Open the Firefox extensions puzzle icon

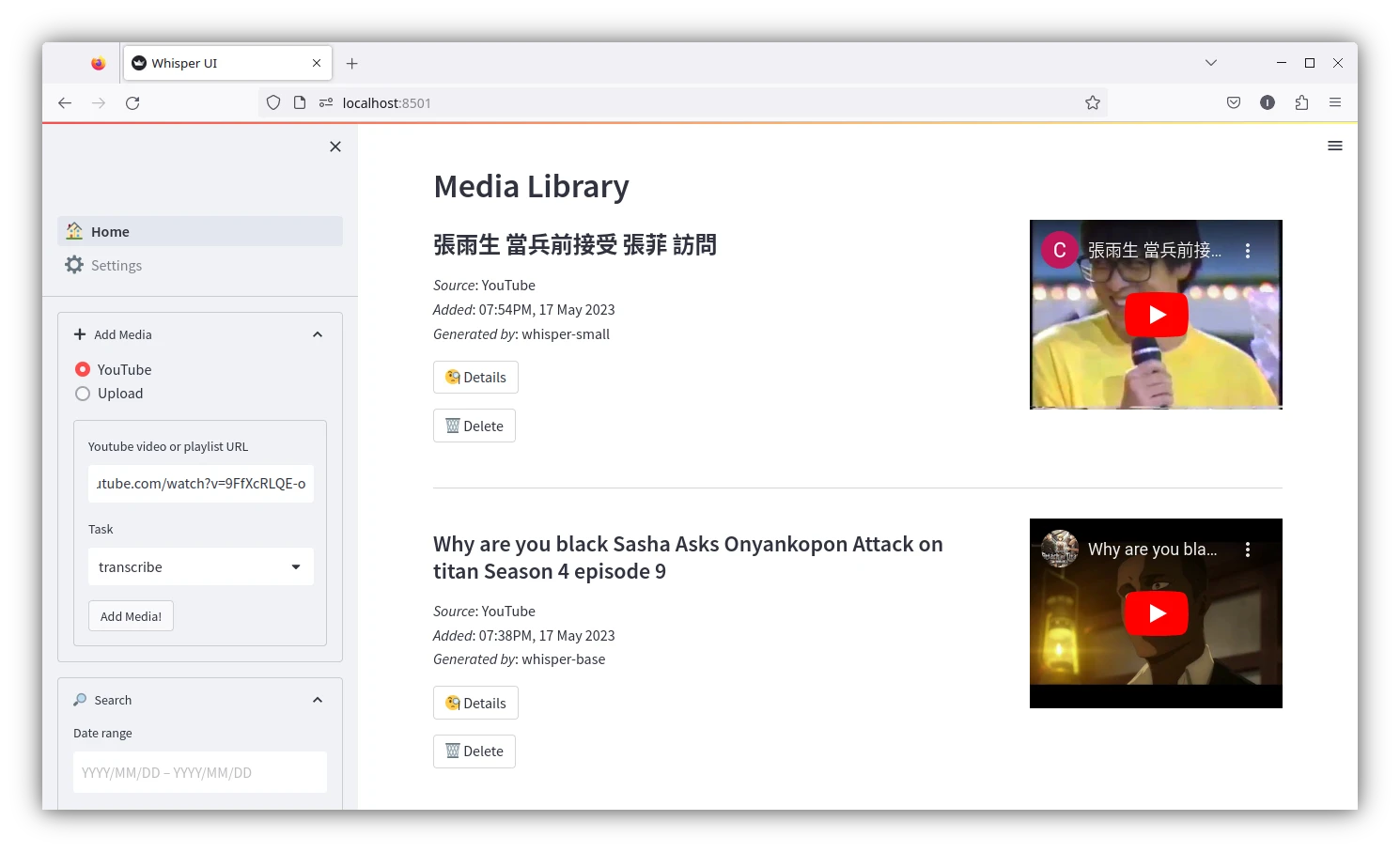(x=1301, y=103)
